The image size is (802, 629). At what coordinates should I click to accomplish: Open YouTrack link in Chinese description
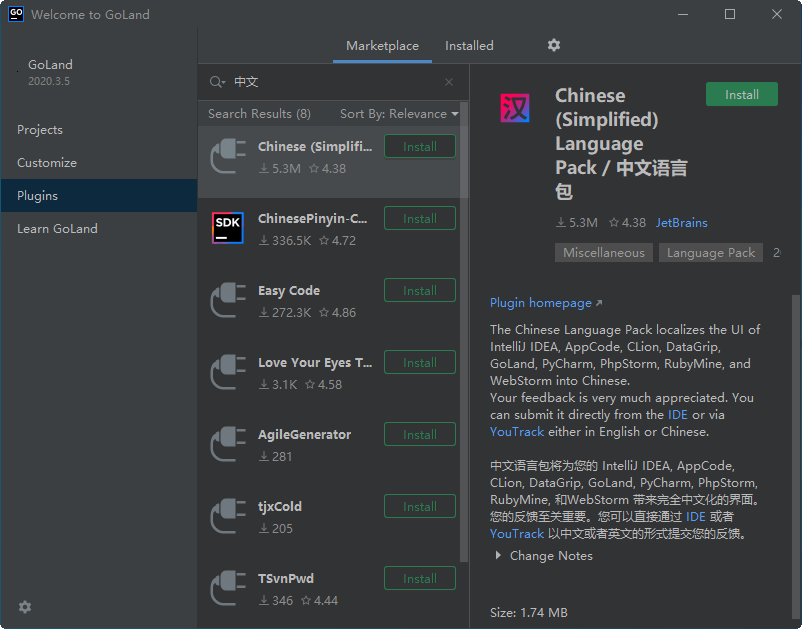517,533
